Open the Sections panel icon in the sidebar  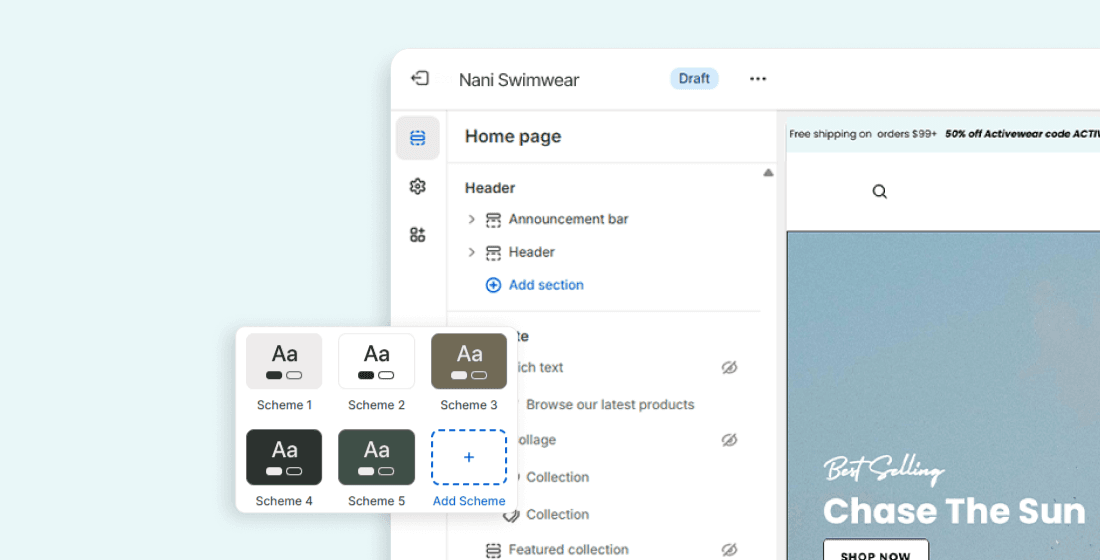[x=417, y=138]
